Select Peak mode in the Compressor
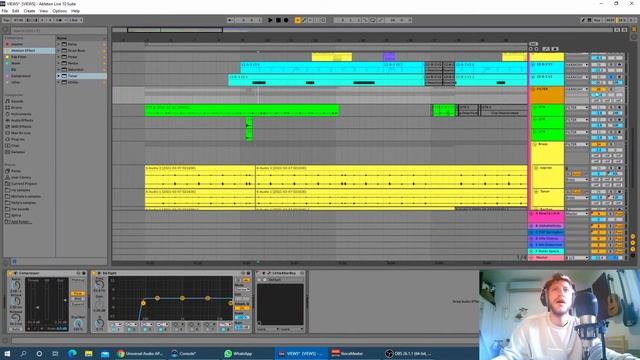640x360 pixels. point(78,294)
